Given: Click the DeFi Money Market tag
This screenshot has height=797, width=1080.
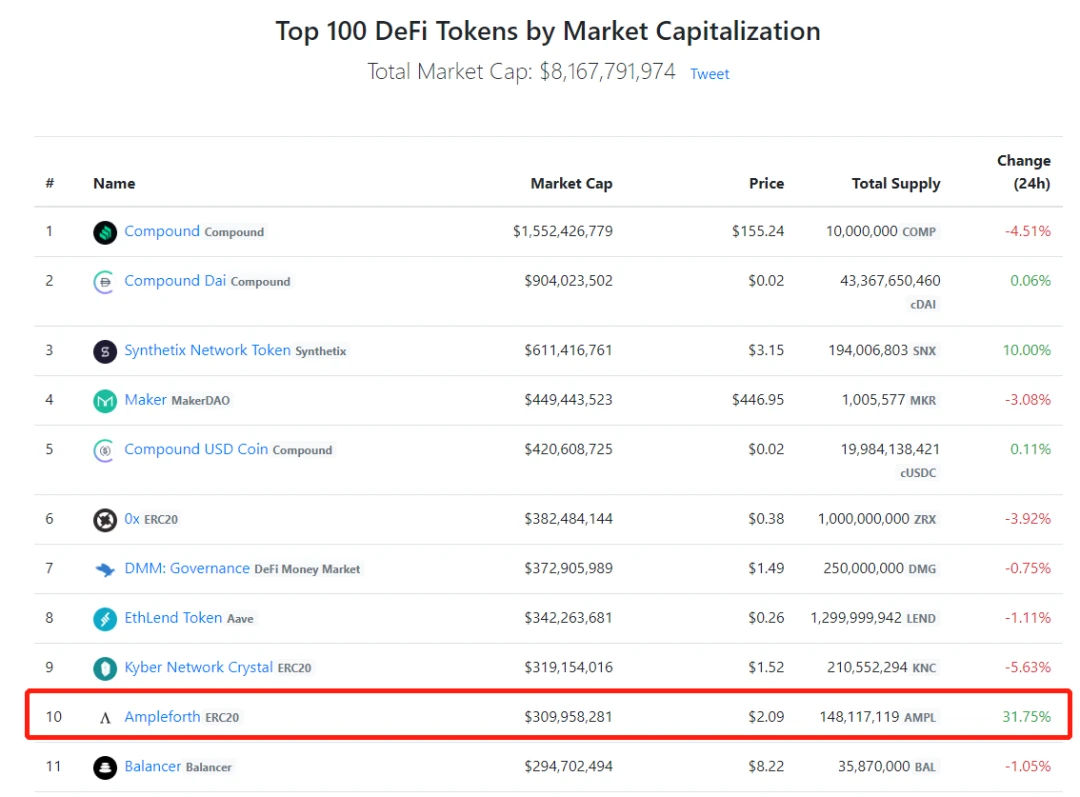Looking at the screenshot, I should (x=307, y=570).
